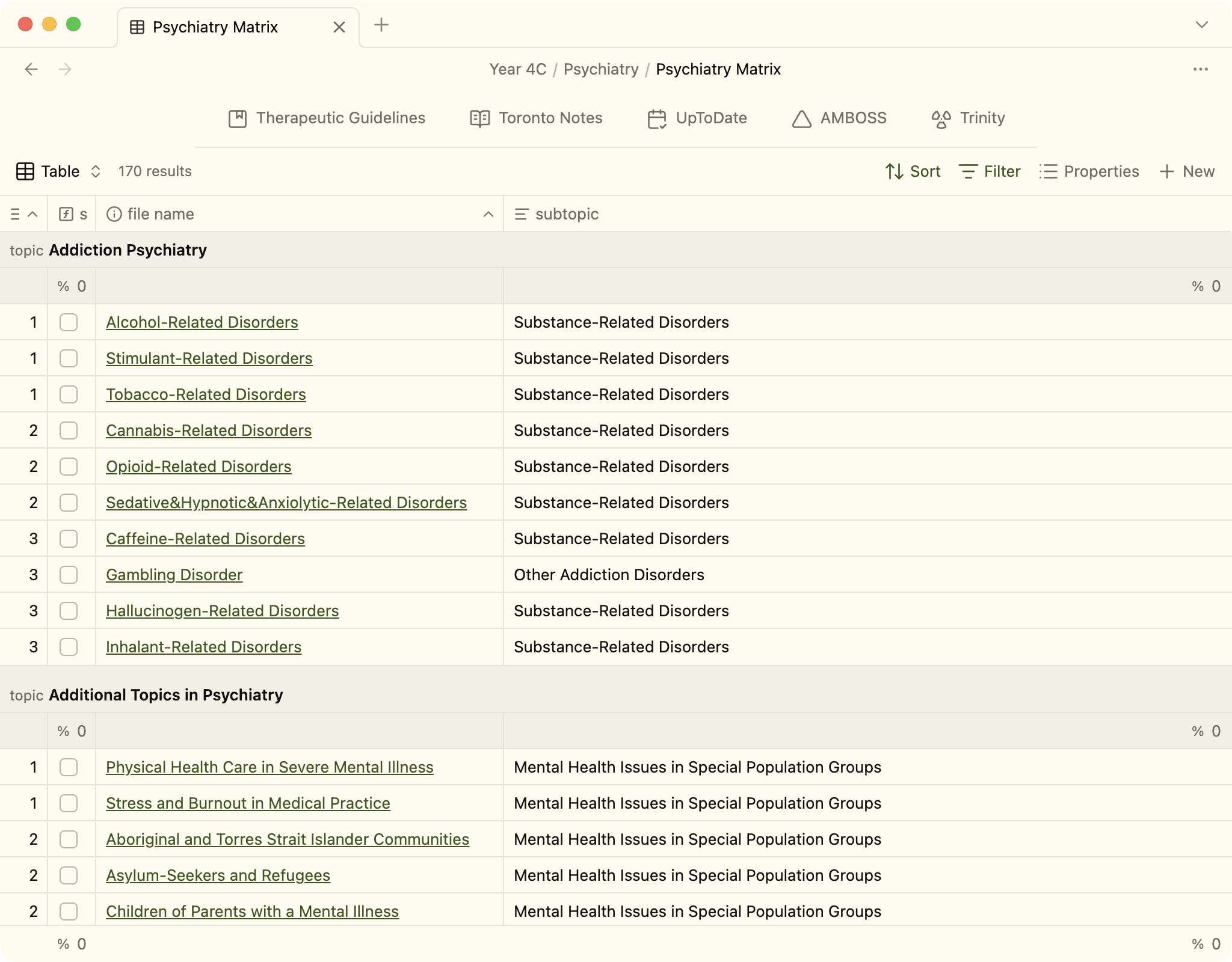The height and width of the screenshot is (962, 1232).
Task: Click the Therapeutic Guidelines bookmark icon
Action: coord(238,118)
